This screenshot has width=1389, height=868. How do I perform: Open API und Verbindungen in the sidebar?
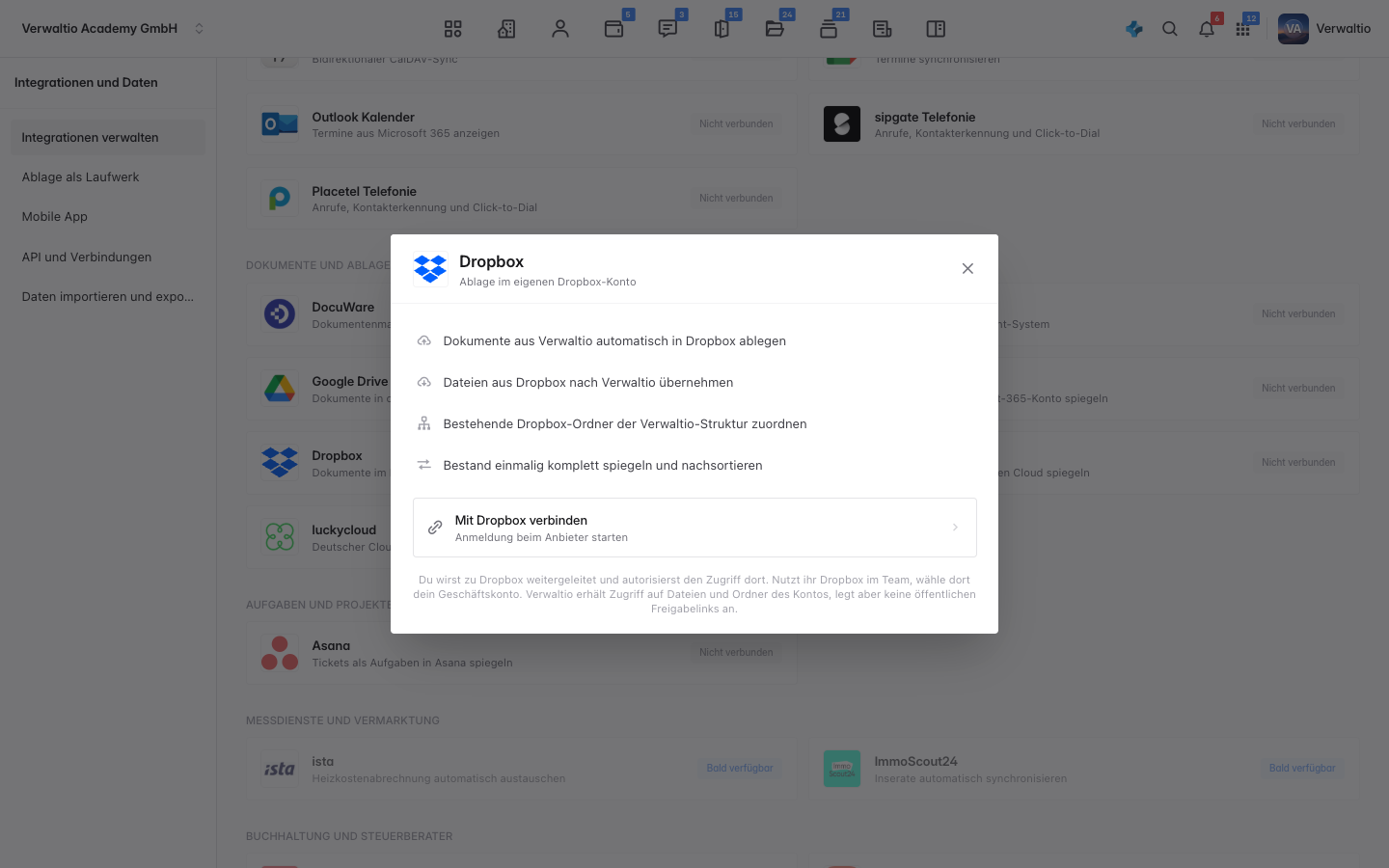(108, 258)
